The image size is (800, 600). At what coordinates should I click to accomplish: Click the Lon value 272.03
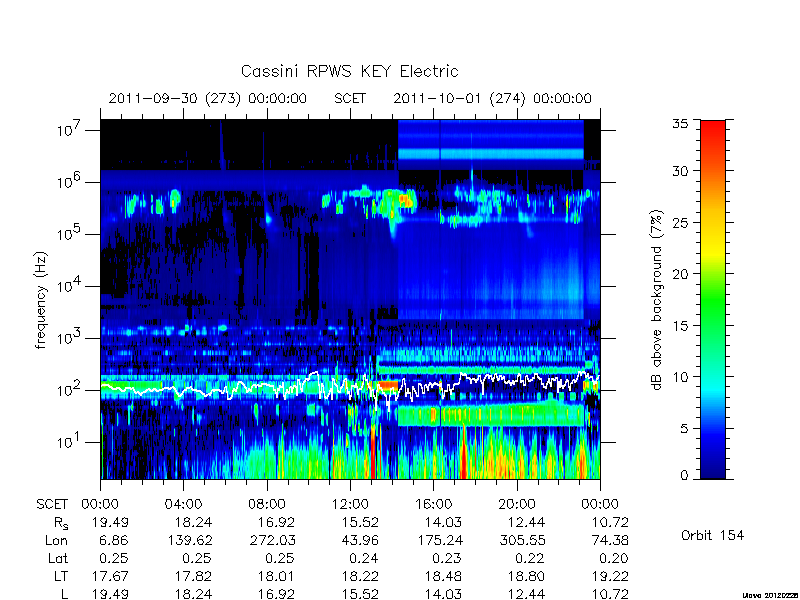pos(271,540)
